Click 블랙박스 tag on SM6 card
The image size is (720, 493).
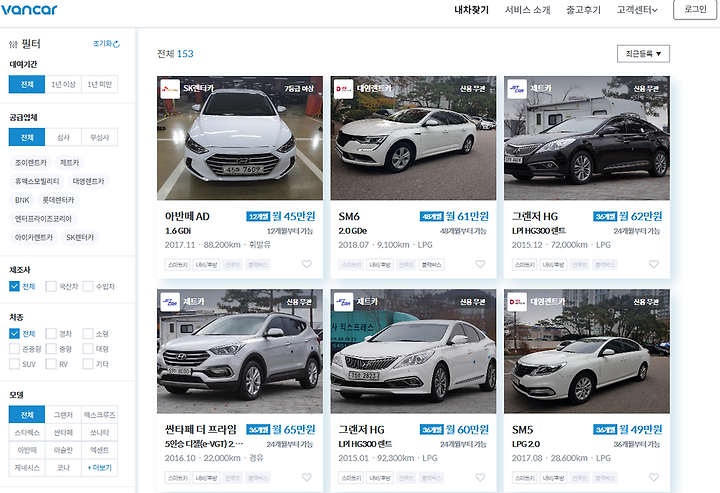coord(431,265)
